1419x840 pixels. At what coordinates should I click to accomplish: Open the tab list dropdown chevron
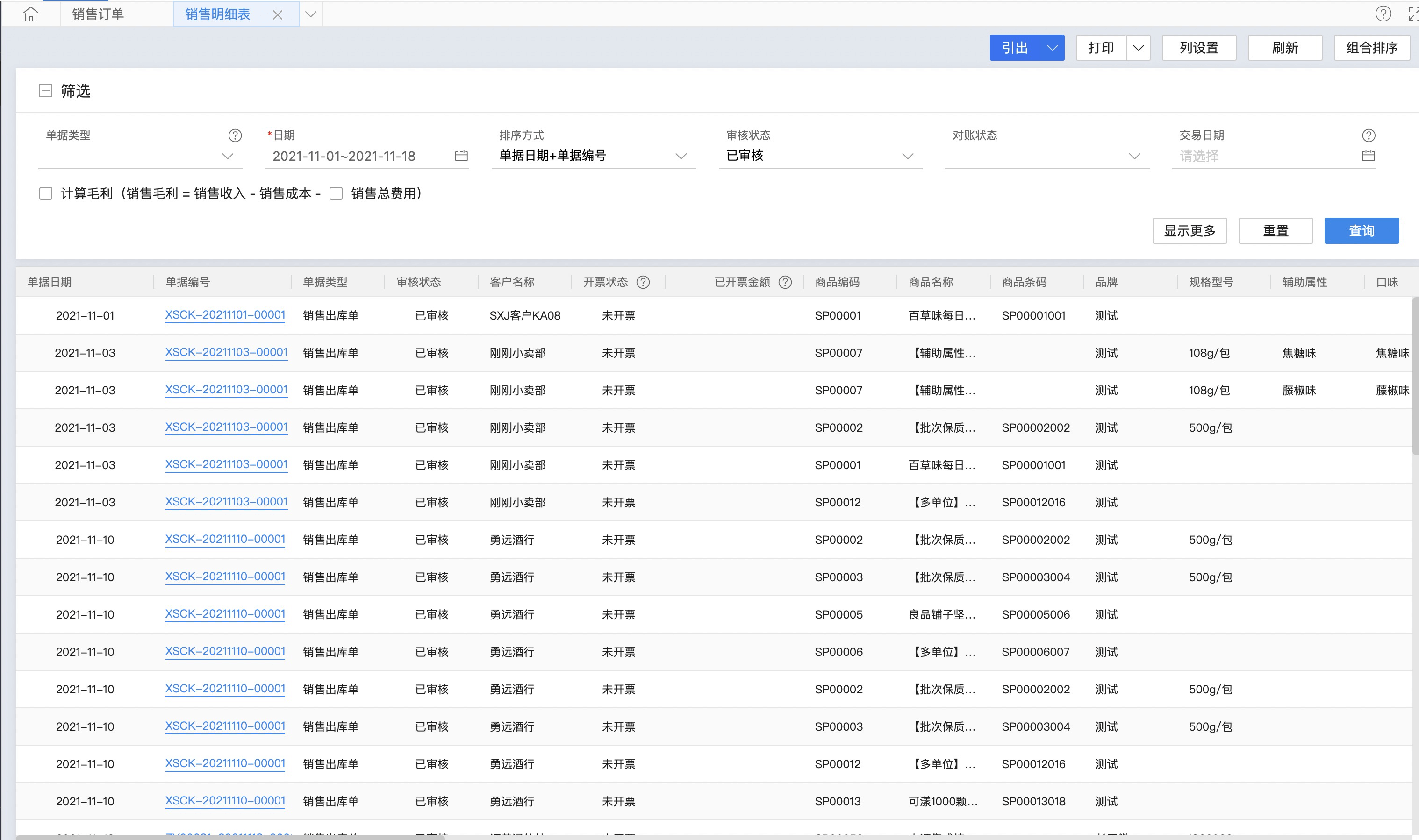pos(310,14)
